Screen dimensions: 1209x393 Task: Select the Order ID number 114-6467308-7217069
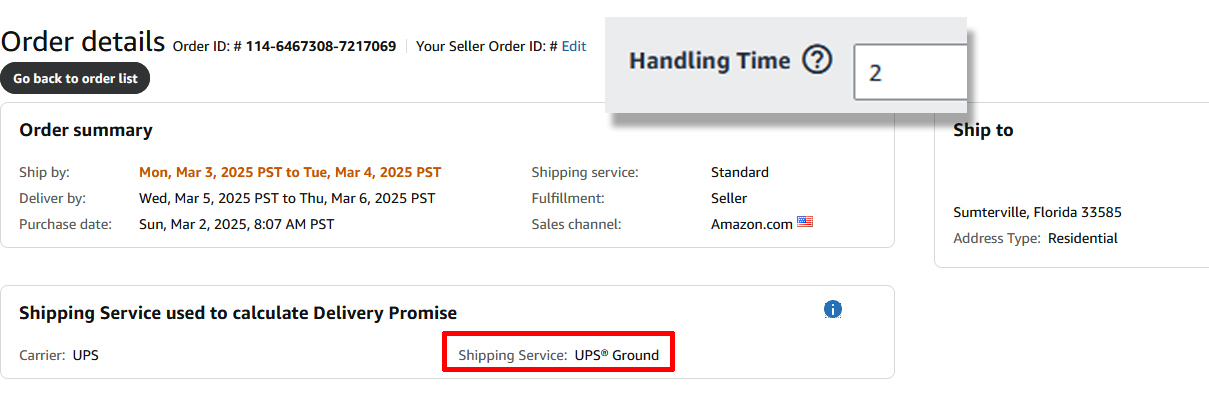click(321, 46)
